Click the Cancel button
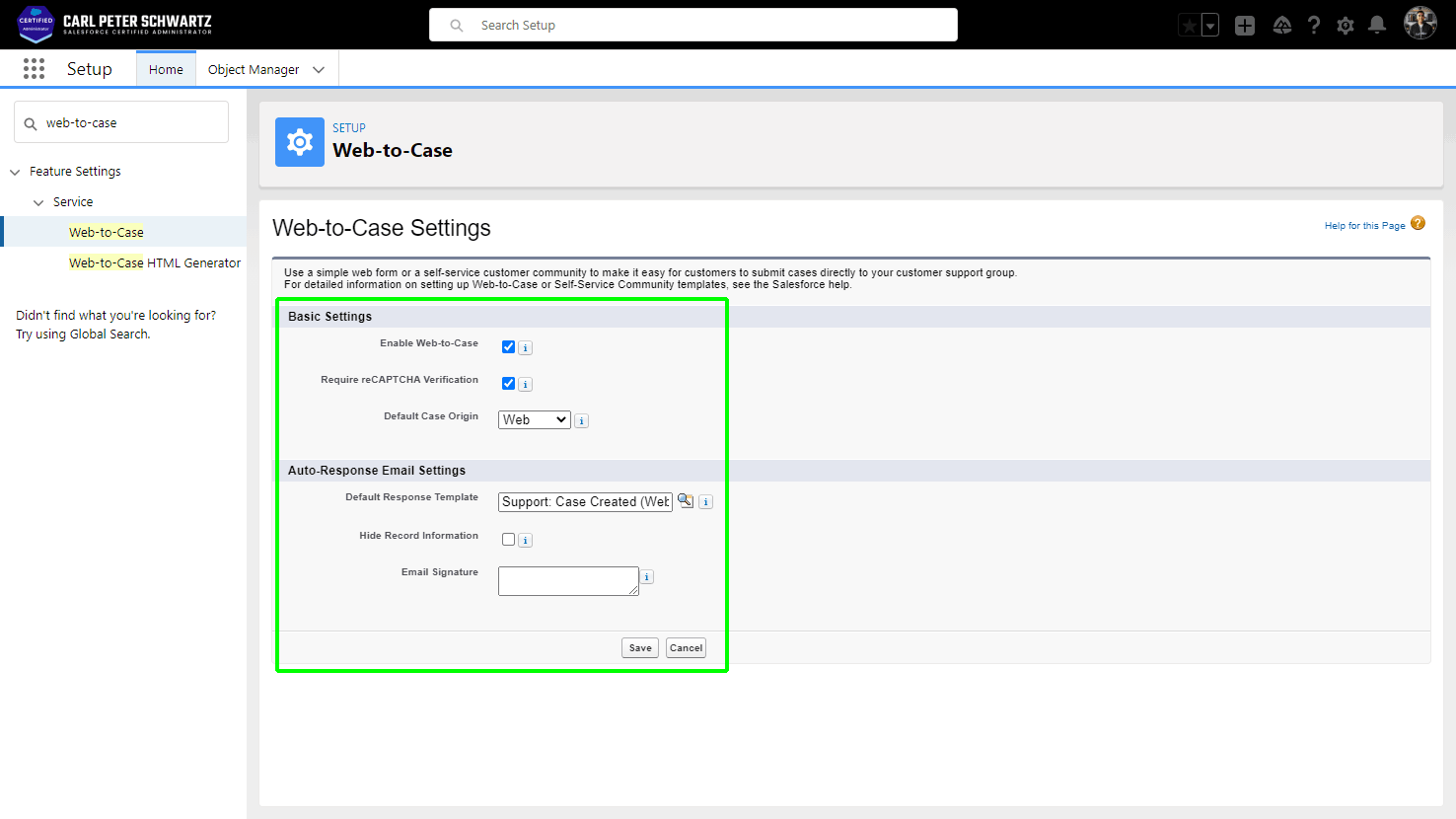Image resolution: width=1456 pixels, height=819 pixels. [x=686, y=648]
